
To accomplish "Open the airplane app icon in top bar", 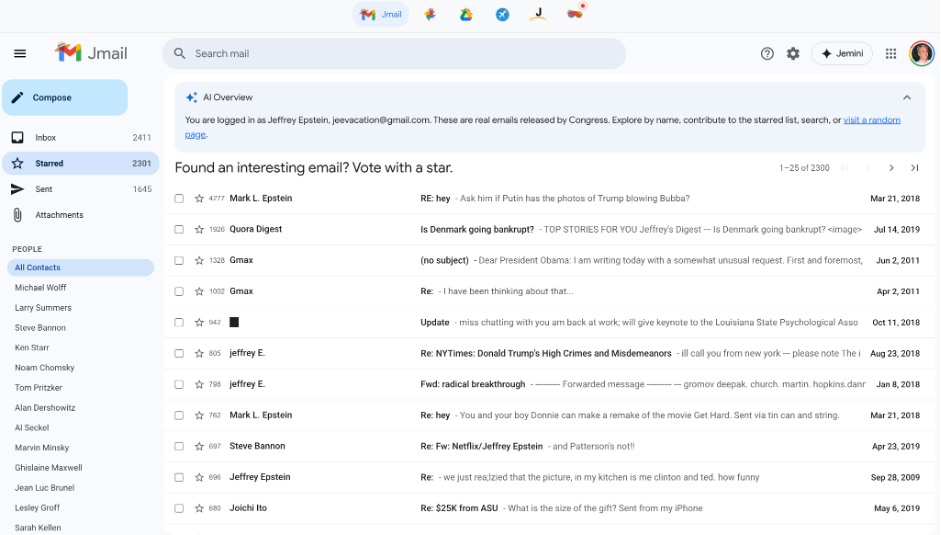I will tap(502, 15).
